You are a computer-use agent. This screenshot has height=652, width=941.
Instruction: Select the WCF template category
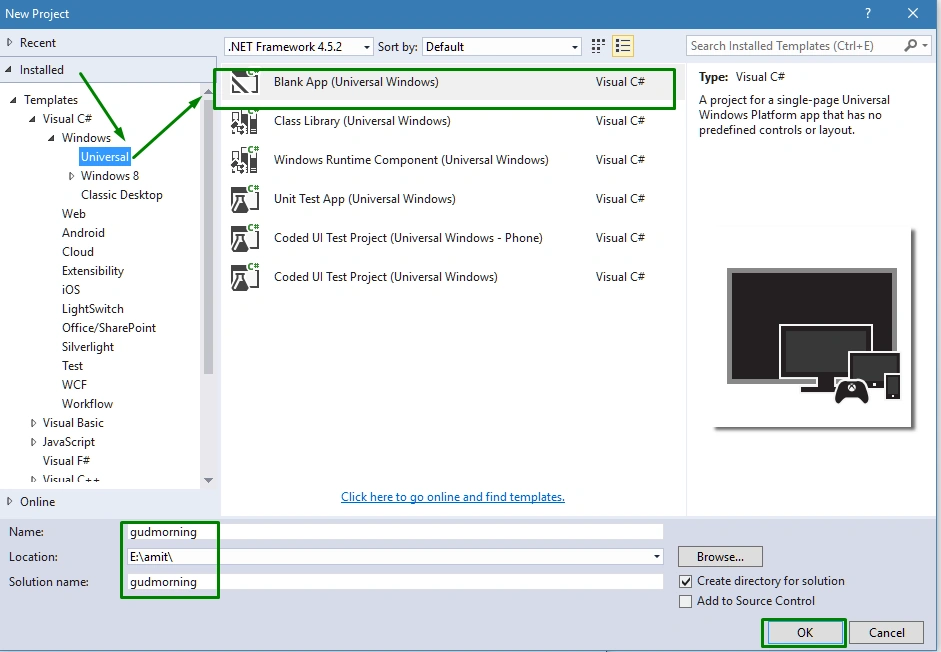[74, 385]
